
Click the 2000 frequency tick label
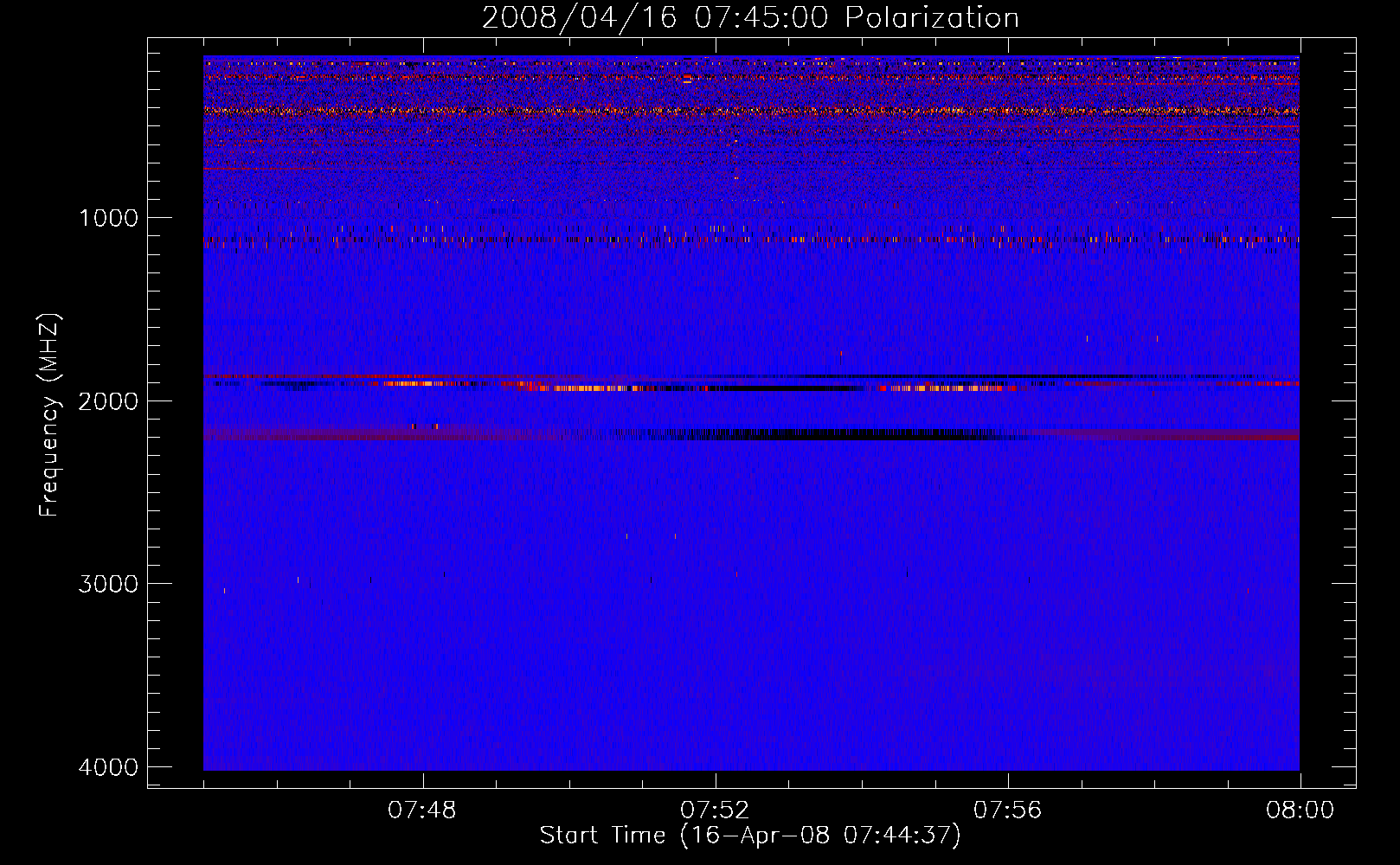108,401
